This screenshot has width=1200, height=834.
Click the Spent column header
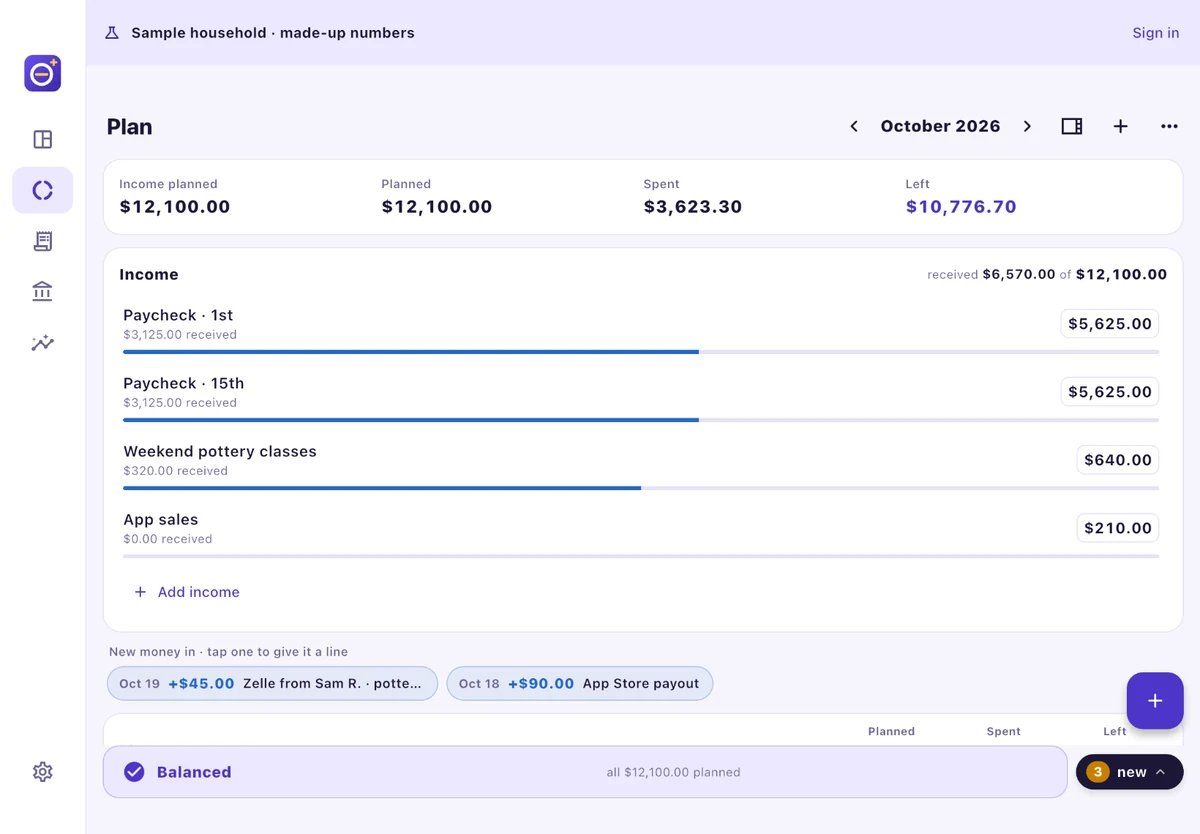(1003, 731)
